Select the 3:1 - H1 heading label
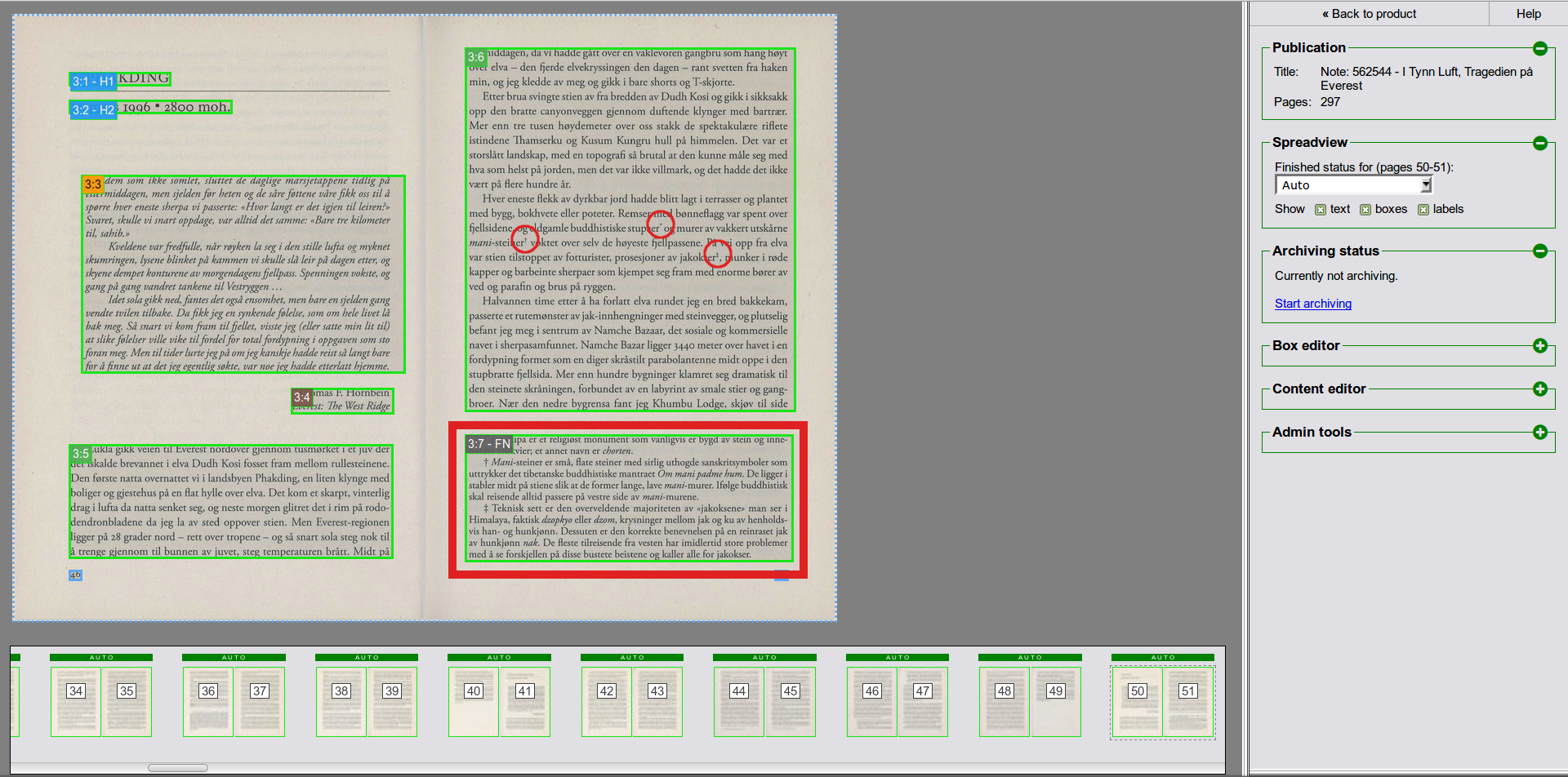Screen dimensions: 1568x777 click(93, 82)
